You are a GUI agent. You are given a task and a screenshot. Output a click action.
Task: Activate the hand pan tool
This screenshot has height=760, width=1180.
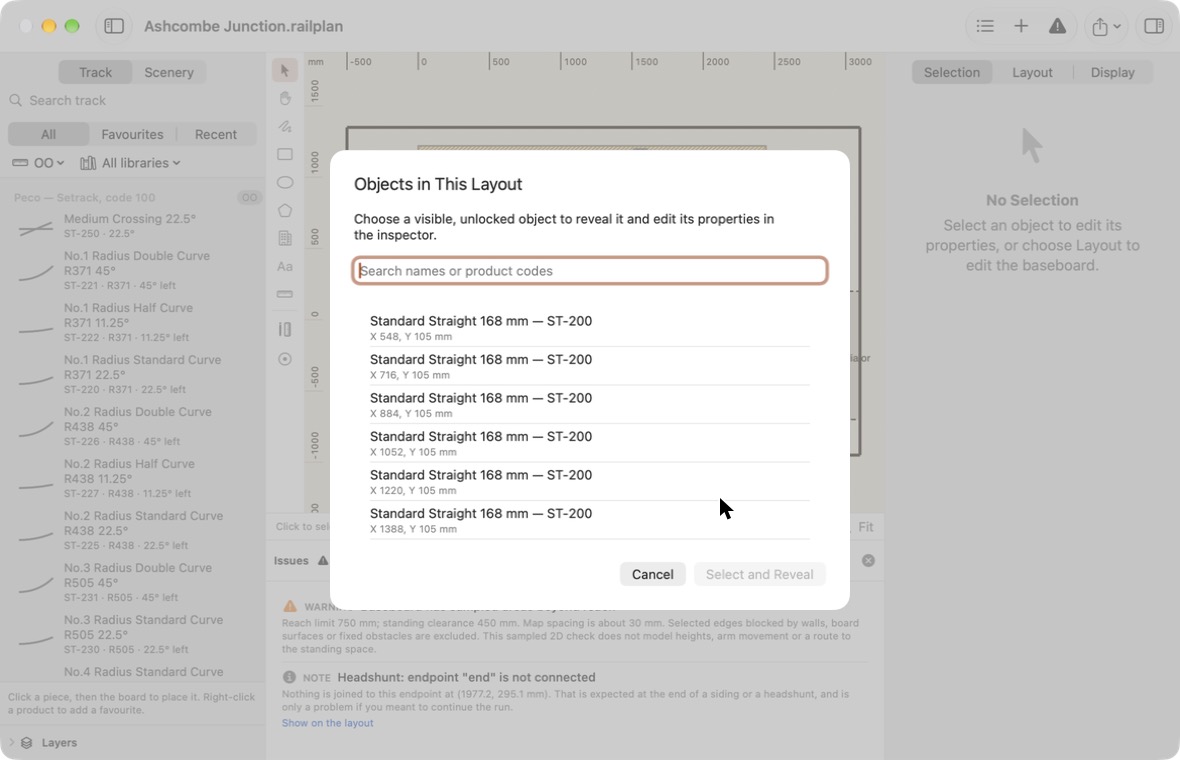point(284,98)
